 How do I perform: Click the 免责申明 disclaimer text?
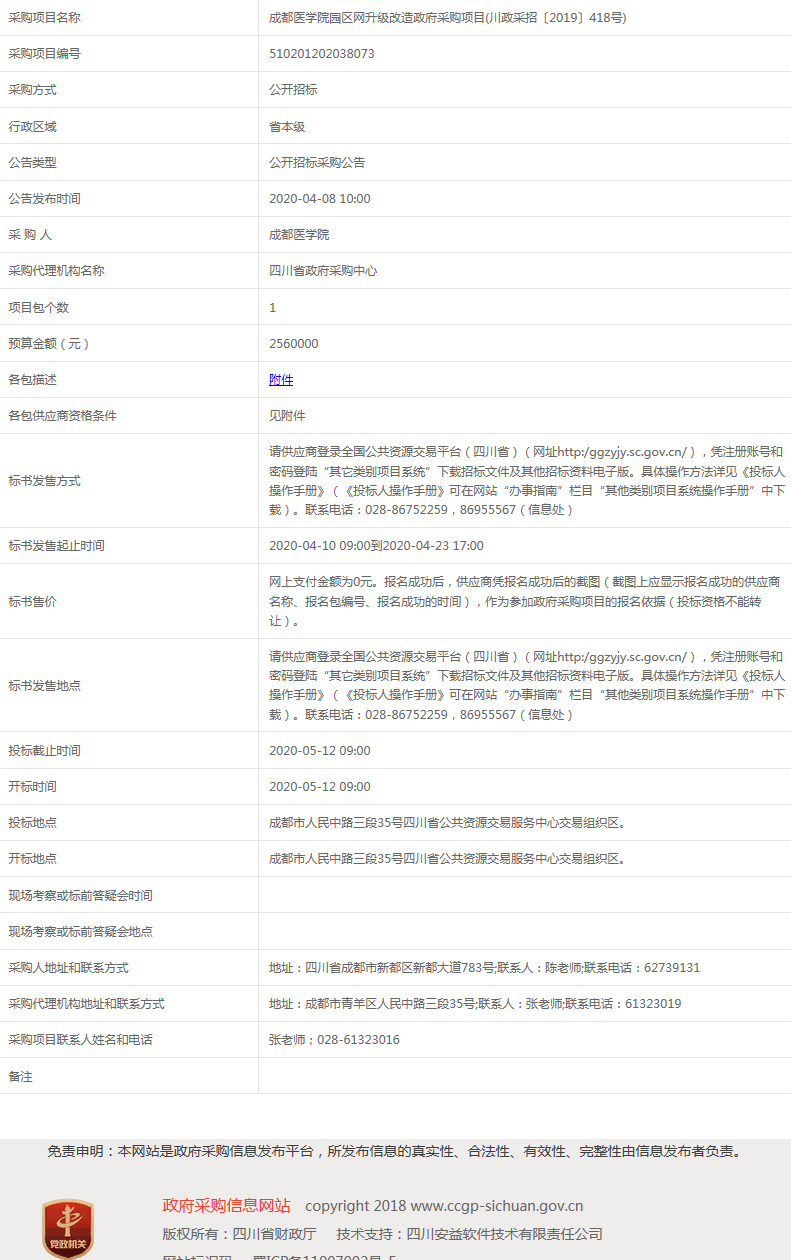tap(396, 1152)
